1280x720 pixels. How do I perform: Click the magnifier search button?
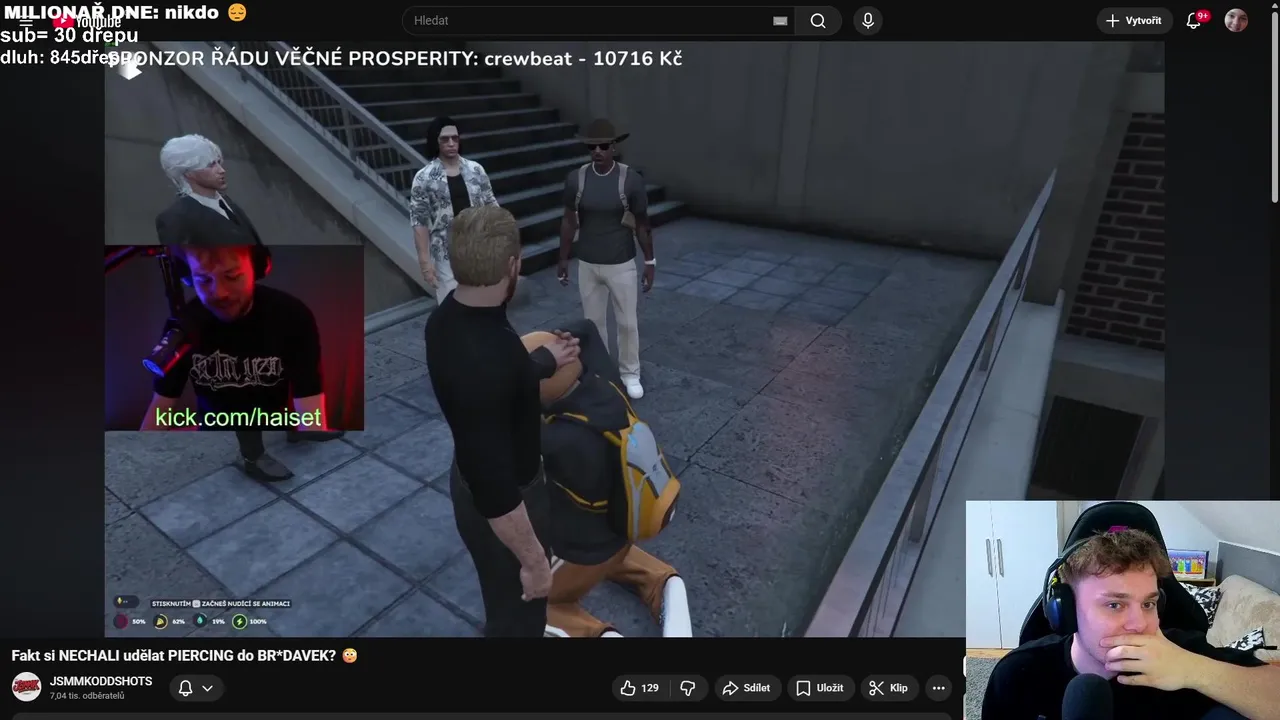(x=818, y=21)
